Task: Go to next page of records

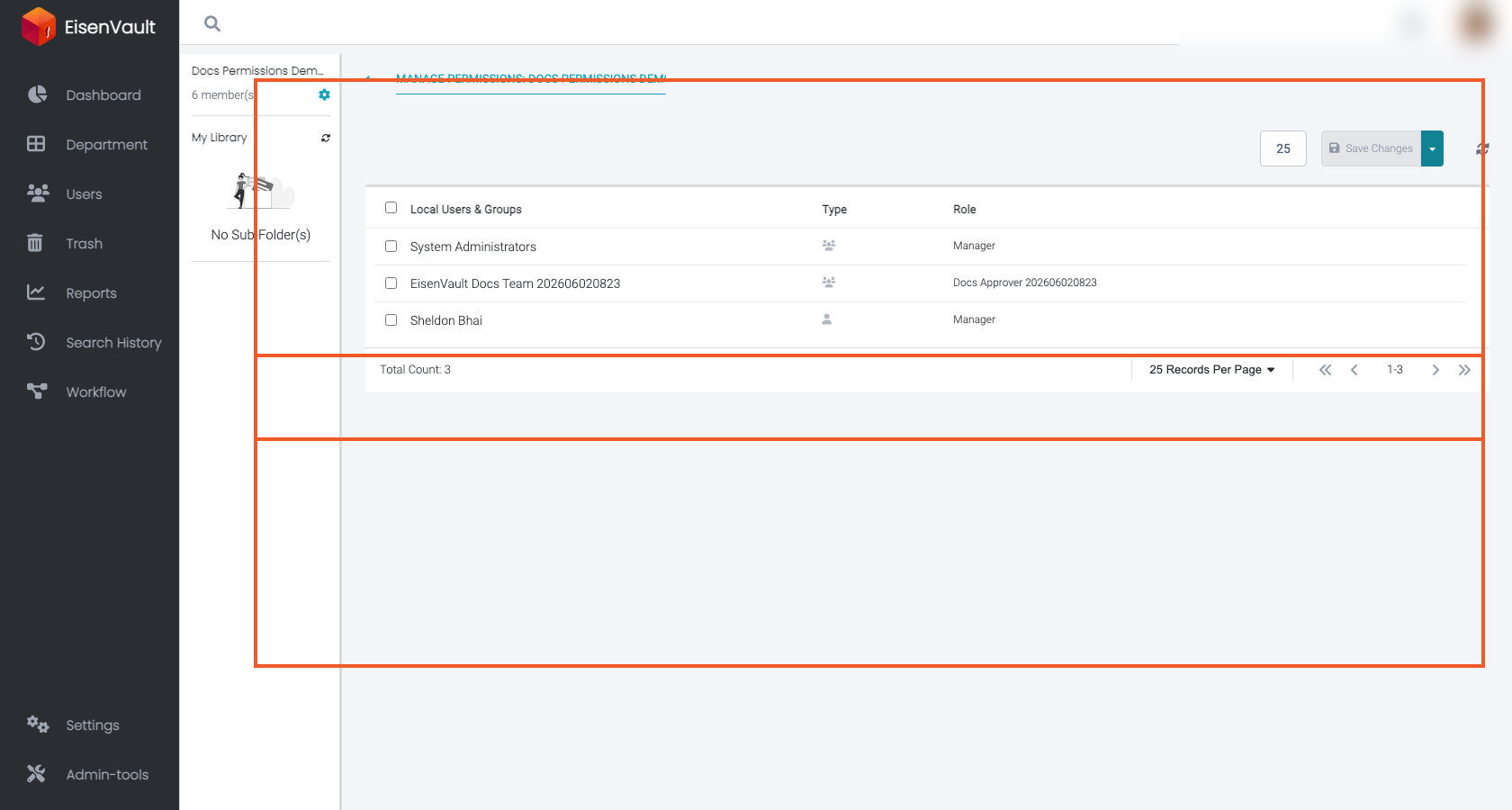Action: pyautogui.click(x=1435, y=370)
